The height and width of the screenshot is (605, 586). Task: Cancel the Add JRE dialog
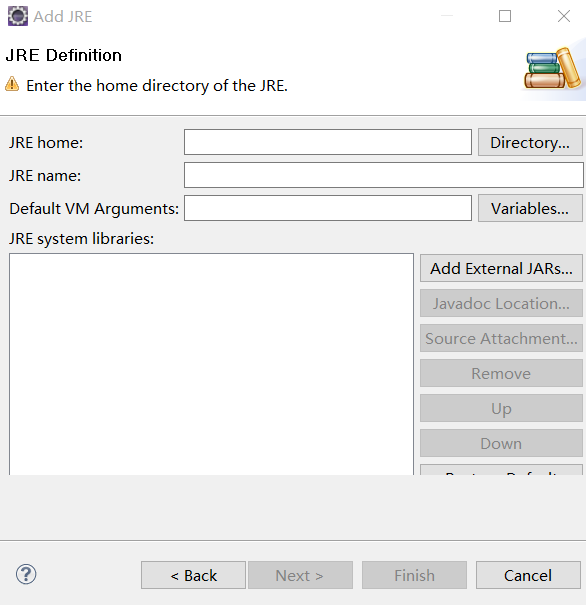click(x=528, y=575)
